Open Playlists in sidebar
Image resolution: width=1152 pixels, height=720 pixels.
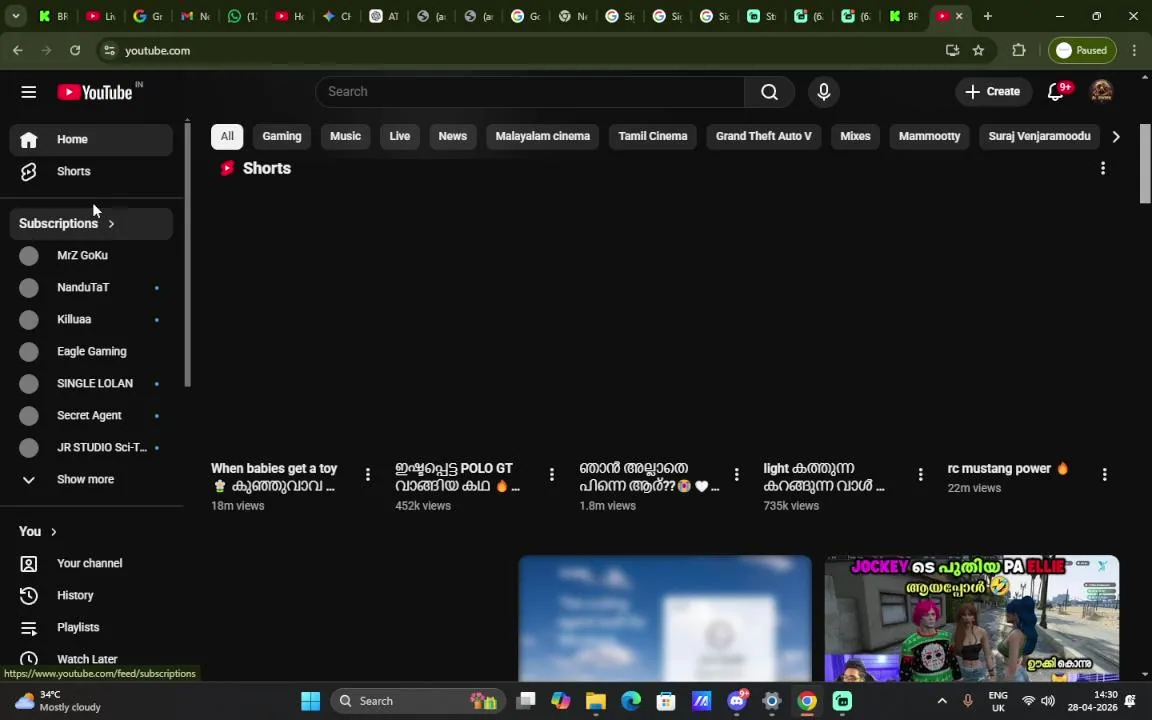[91, 627]
